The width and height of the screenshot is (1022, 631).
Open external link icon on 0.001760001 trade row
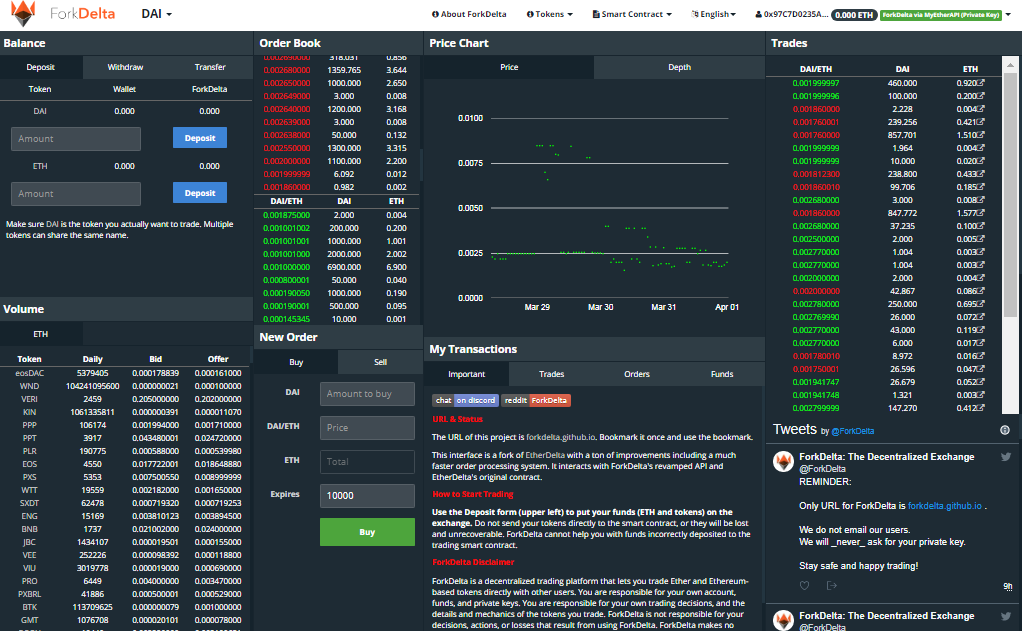tap(981, 122)
